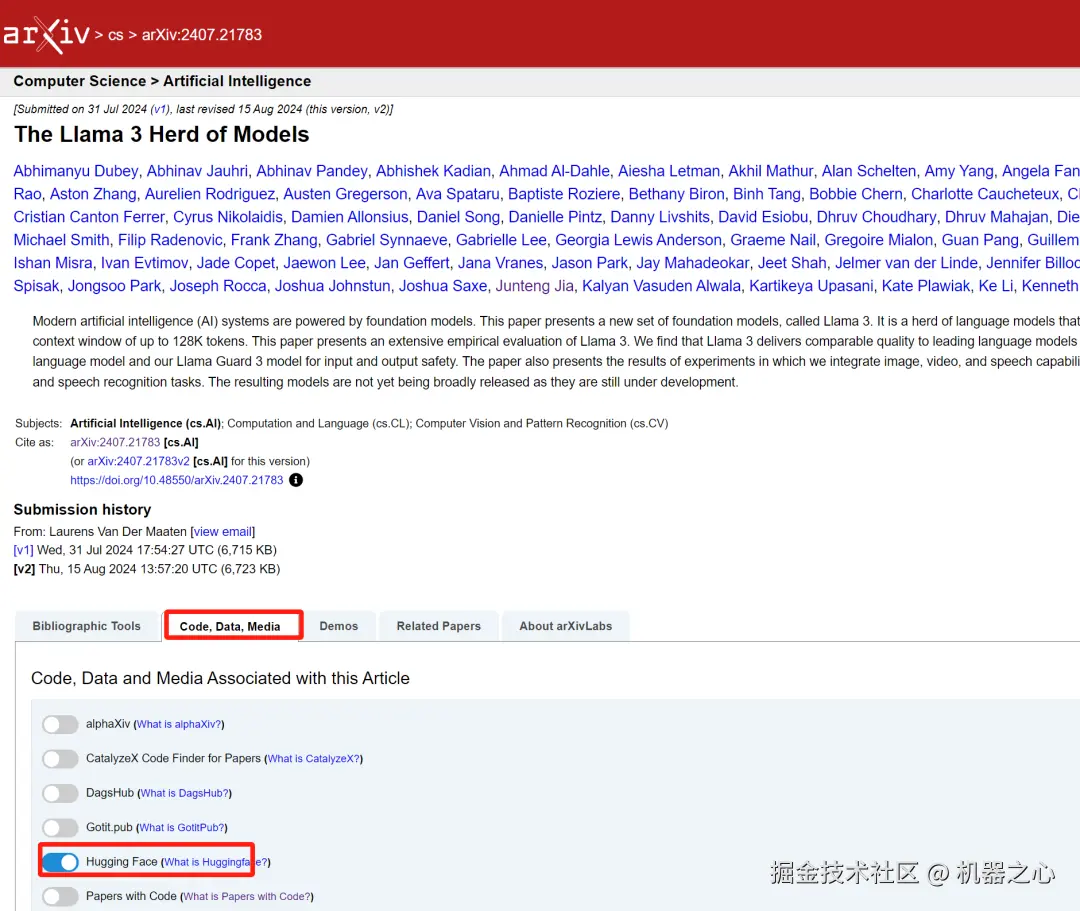Click author Junteng Jia
This screenshot has height=911, width=1080.
click(x=534, y=286)
